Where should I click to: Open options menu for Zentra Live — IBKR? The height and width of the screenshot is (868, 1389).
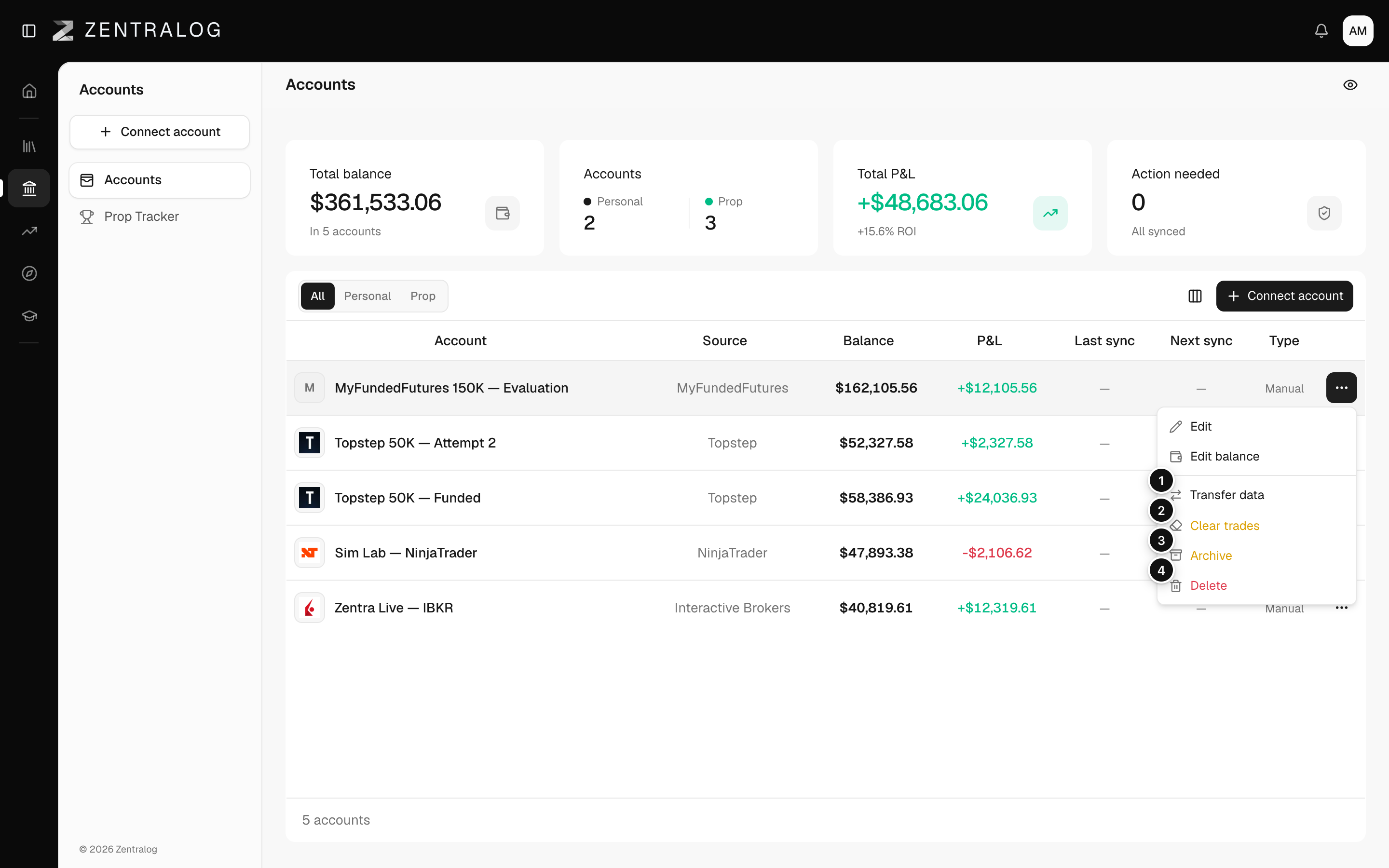tap(1341, 608)
